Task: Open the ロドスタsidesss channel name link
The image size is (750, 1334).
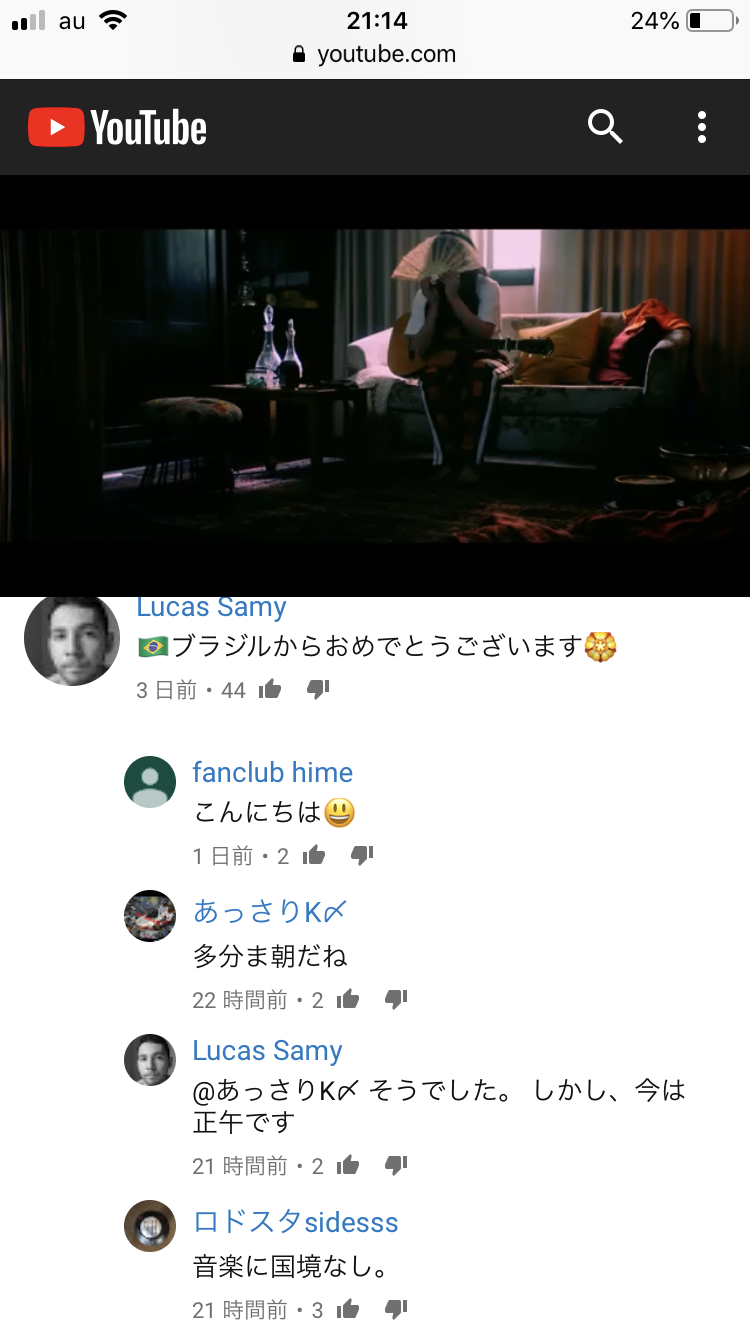Action: (295, 1222)
